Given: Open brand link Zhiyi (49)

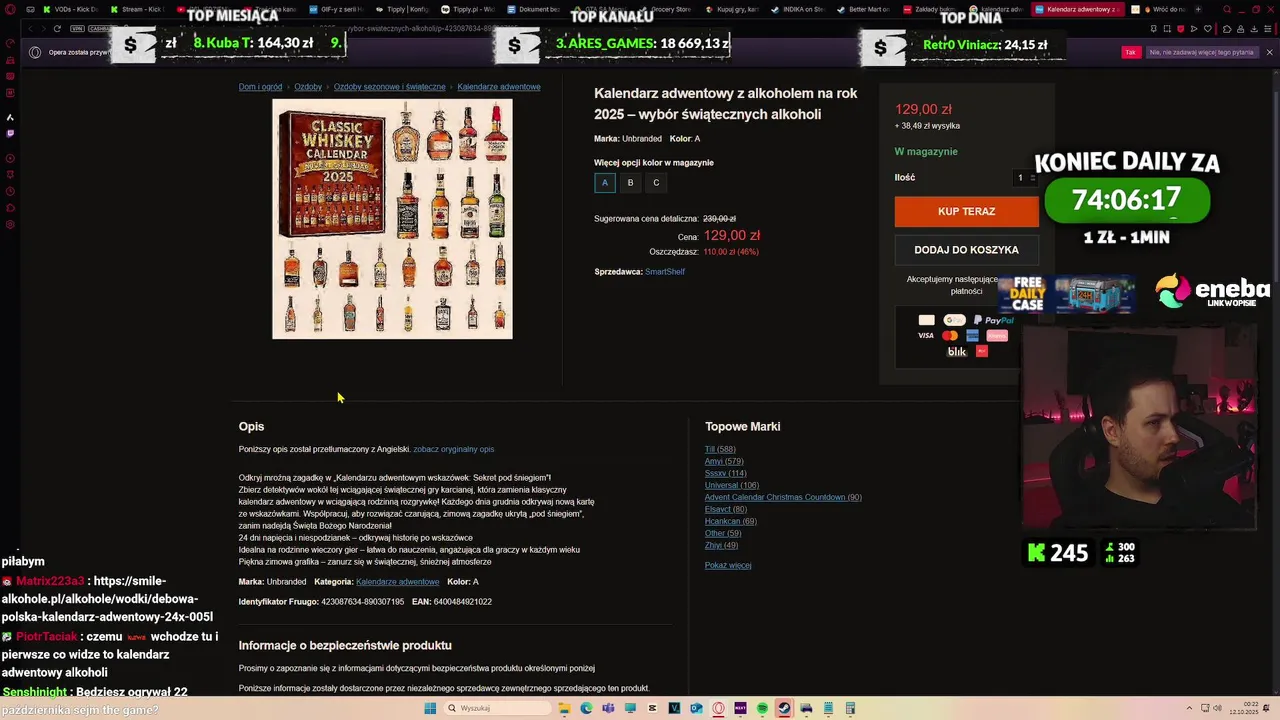Looking at the screenshot, I should [x=721, y=546].
